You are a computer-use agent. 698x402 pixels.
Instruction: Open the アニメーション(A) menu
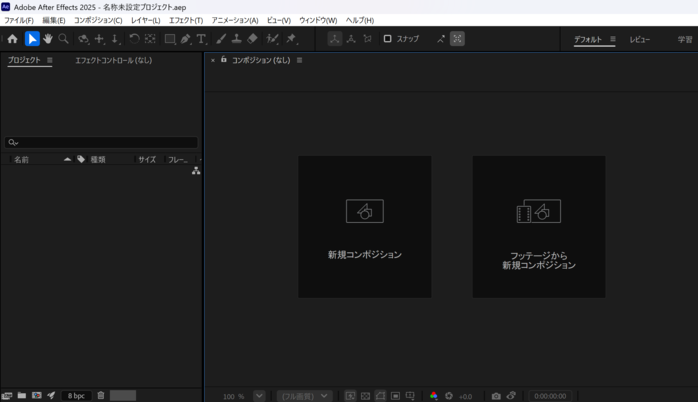(235, 20)
